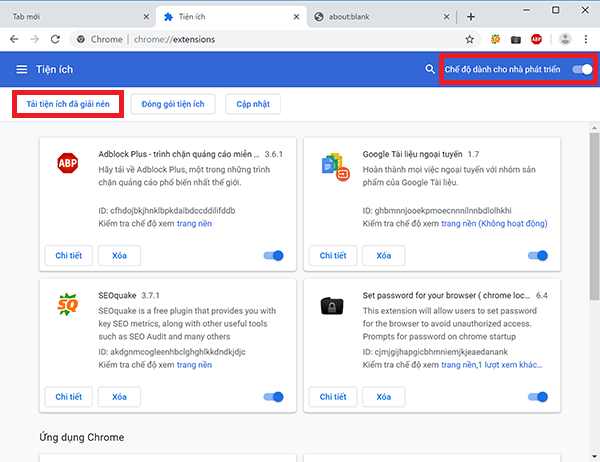This screenshot has width=600, height=462.
Task: Open Chi tiết for Set password extension
Action: pos(333,397)
